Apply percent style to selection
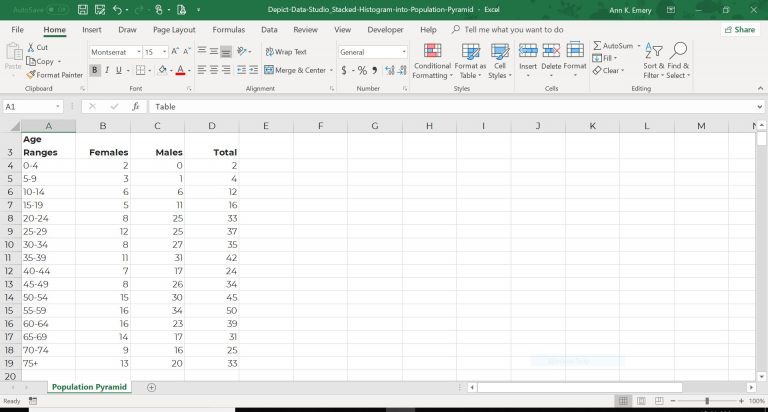Screen dimensions: 768x412 pos(361,71)
